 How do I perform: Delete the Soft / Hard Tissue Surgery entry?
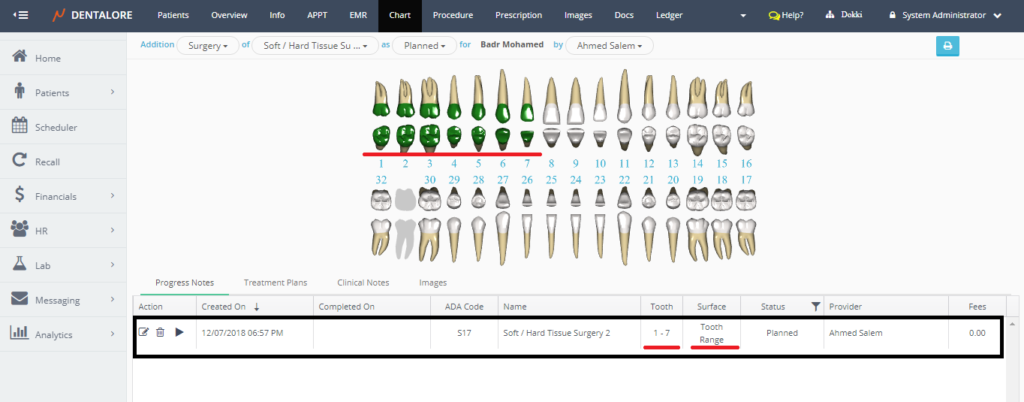tap(160, 332)
